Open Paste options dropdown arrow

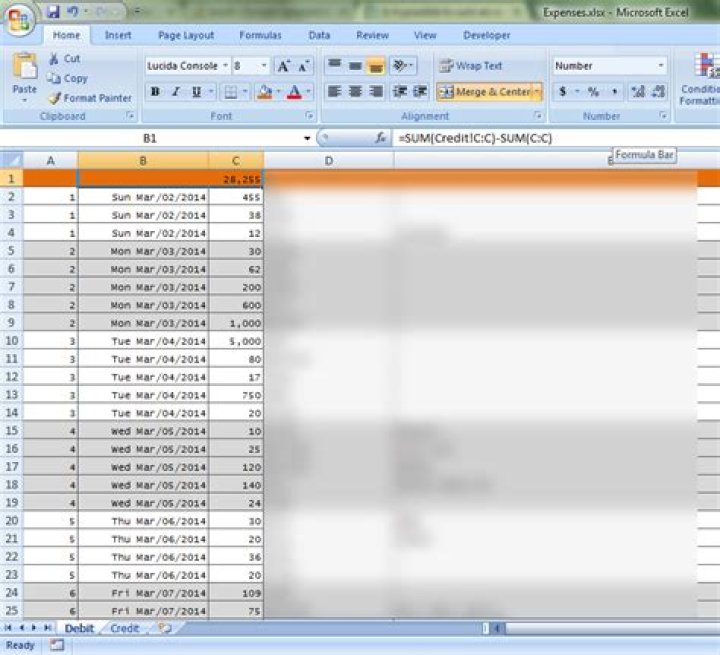click(x=25, y=101)
